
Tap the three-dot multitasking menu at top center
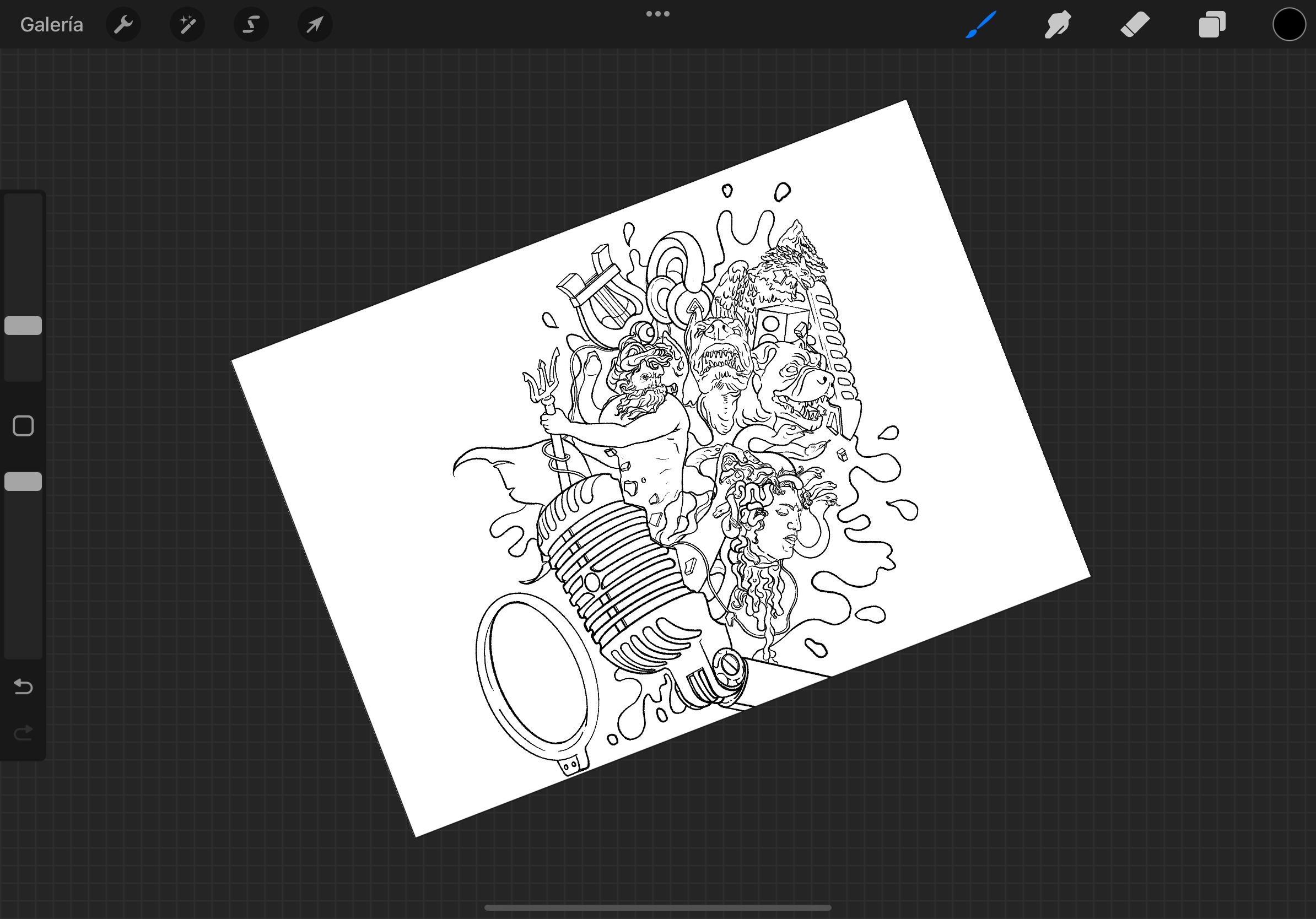(x=657, y=14)
